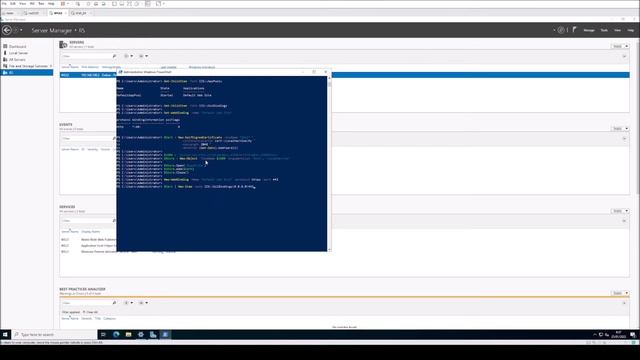Click the taskbar clock
The image size is (640, 360).
pyautogui.click(x=618, y=335)
